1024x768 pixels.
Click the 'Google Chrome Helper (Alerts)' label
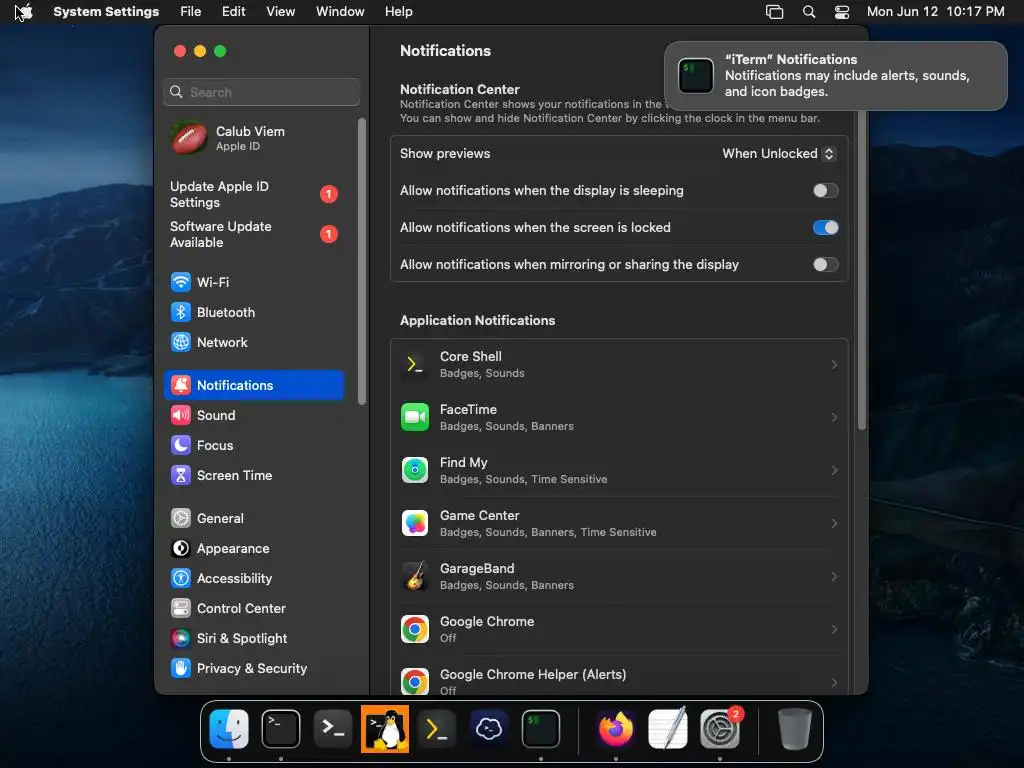[533, 675]
